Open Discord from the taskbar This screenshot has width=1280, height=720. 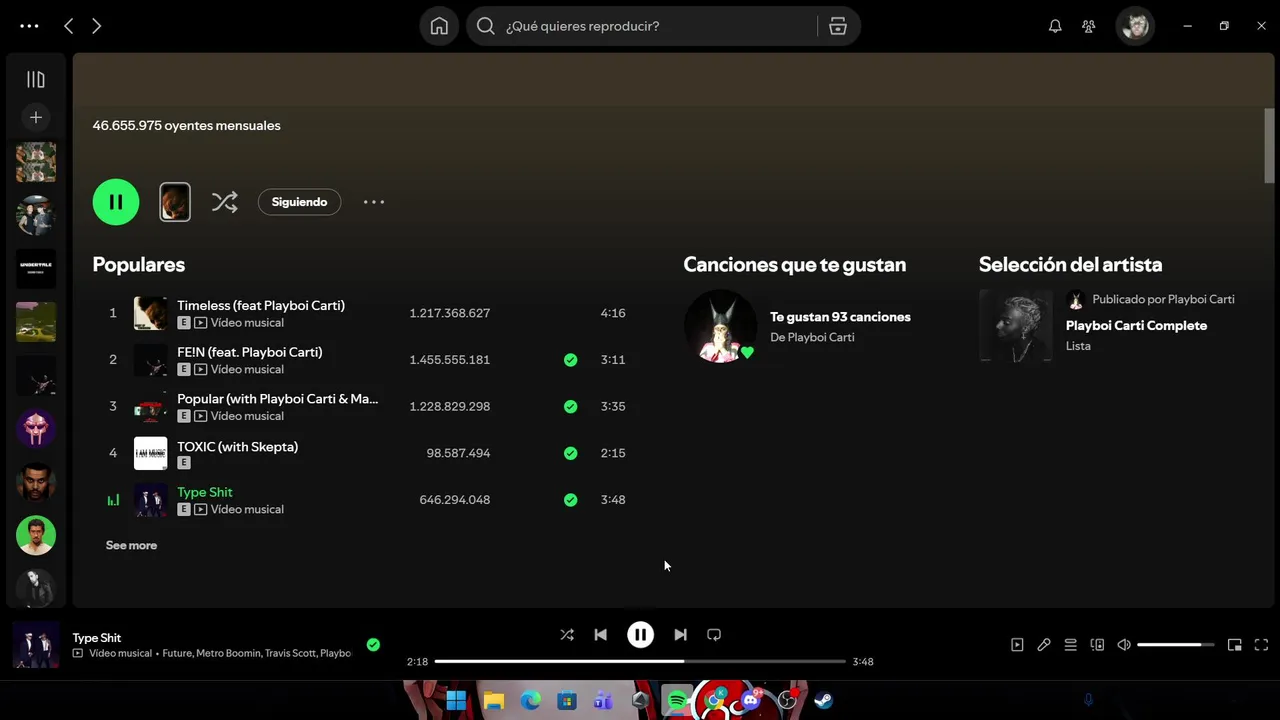pos(751,700)
